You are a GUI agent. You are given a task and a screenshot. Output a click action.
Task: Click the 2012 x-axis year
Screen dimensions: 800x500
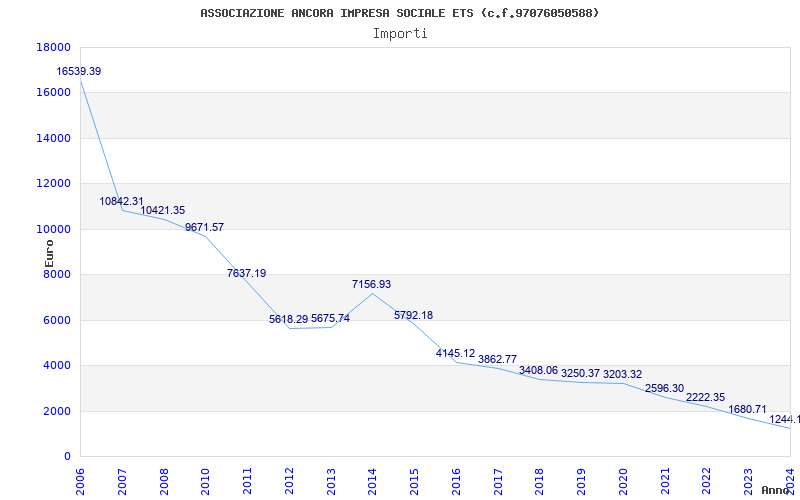(x=289, y=481)
